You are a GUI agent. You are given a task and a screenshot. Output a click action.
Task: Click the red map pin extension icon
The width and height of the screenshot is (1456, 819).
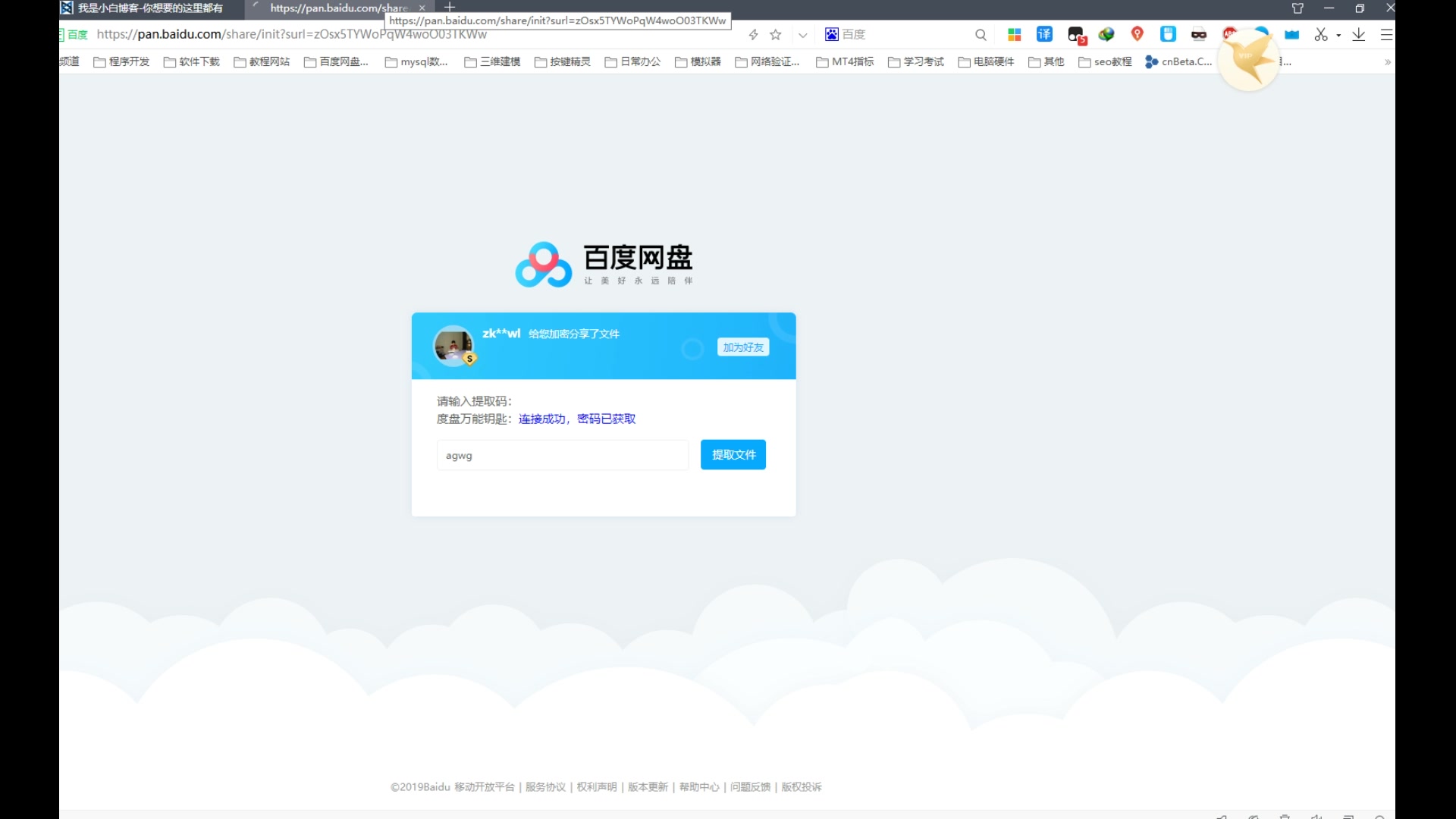[1137, 34]
